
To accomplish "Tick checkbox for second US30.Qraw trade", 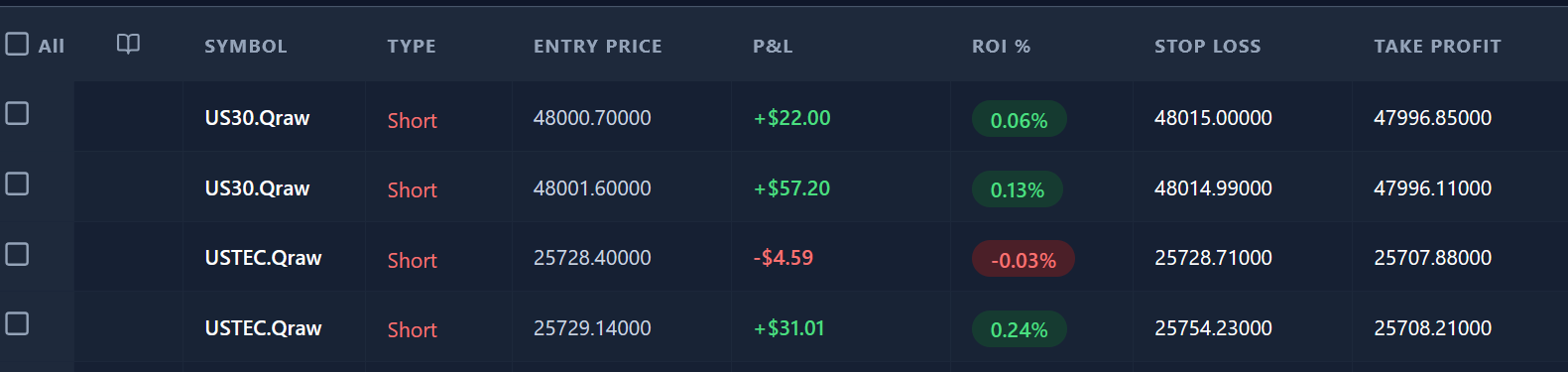I will 17,184.
